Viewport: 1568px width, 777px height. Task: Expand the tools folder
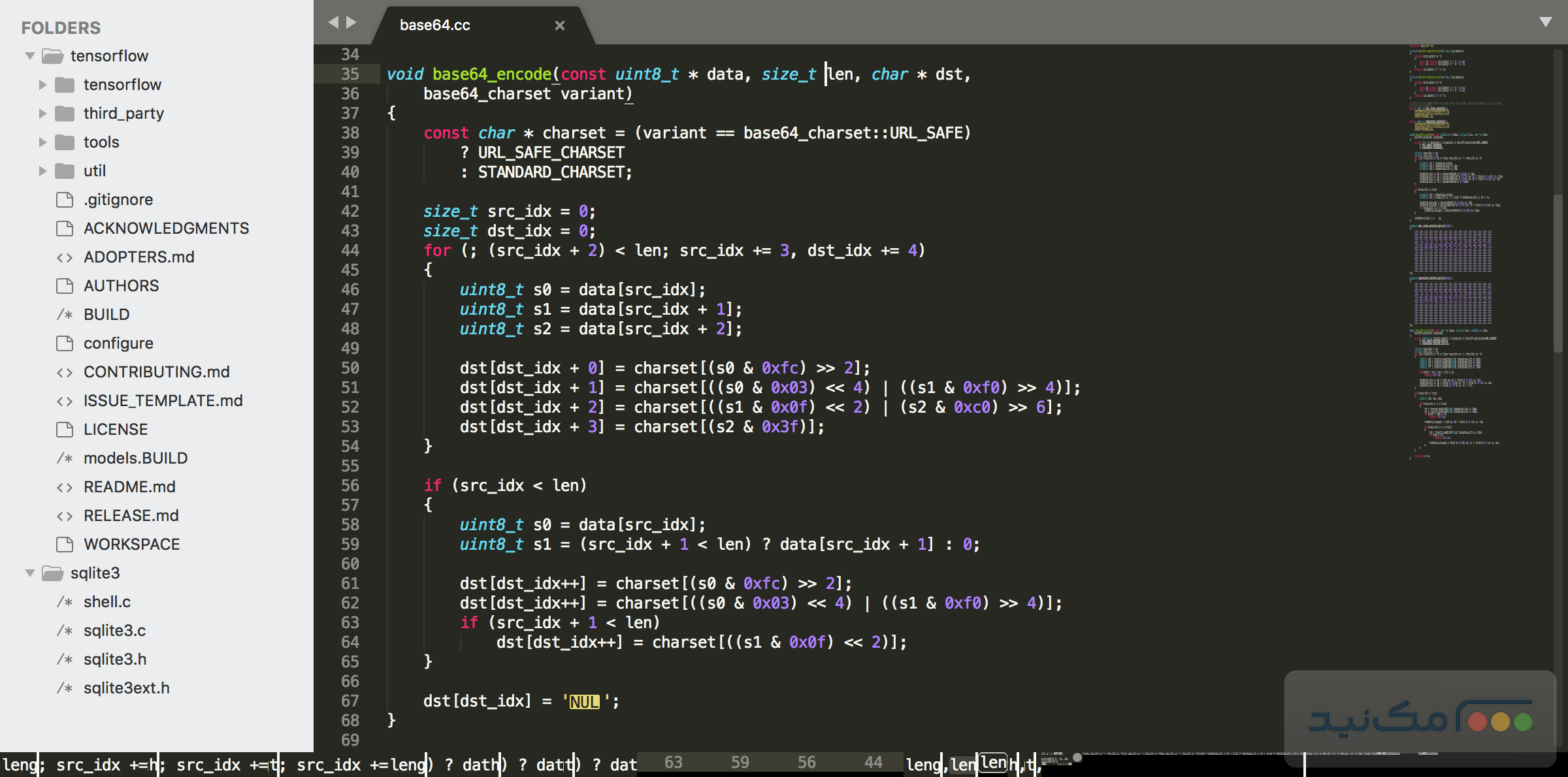coord(43,142)
